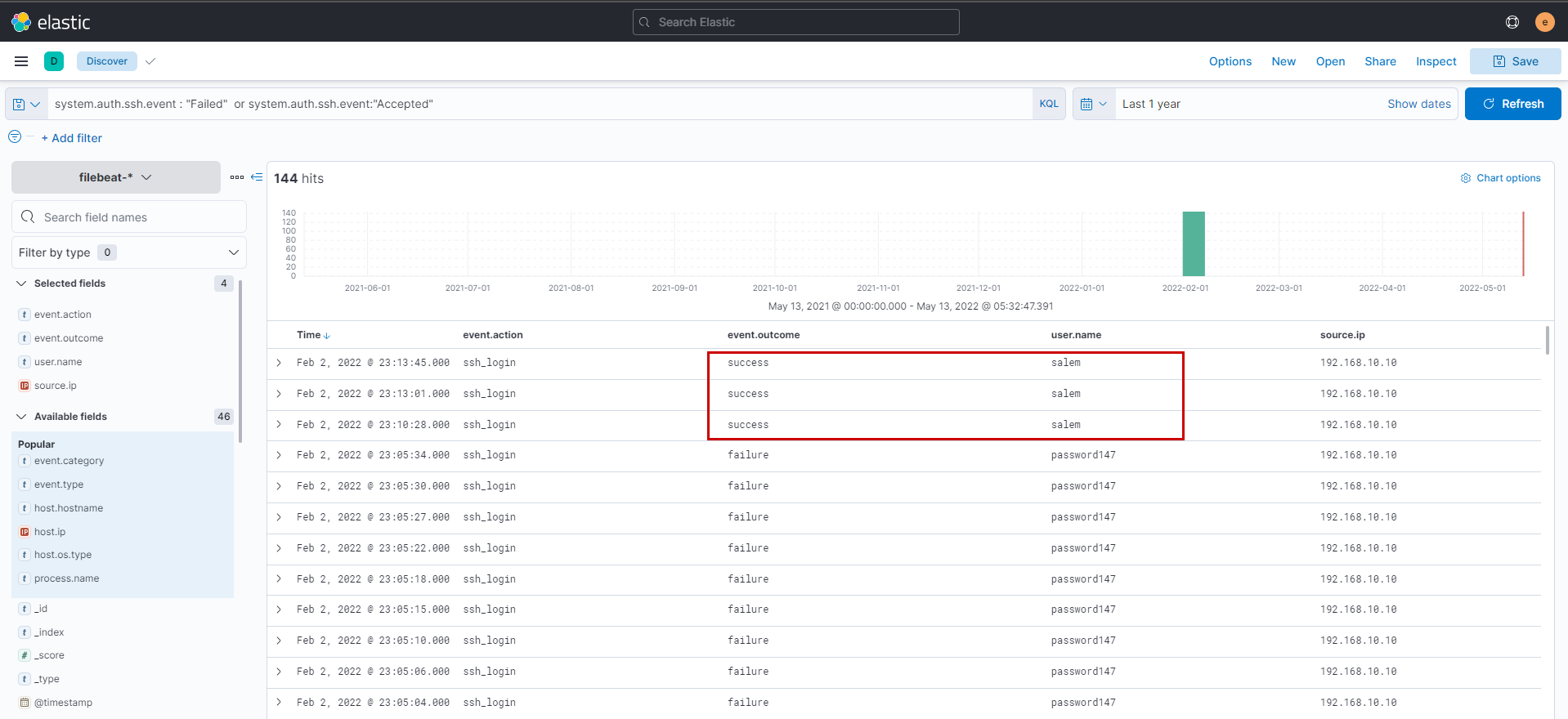Click the search magnifier in field names
The height and width of the screenshot is (719, 1568).
[28, 217]
